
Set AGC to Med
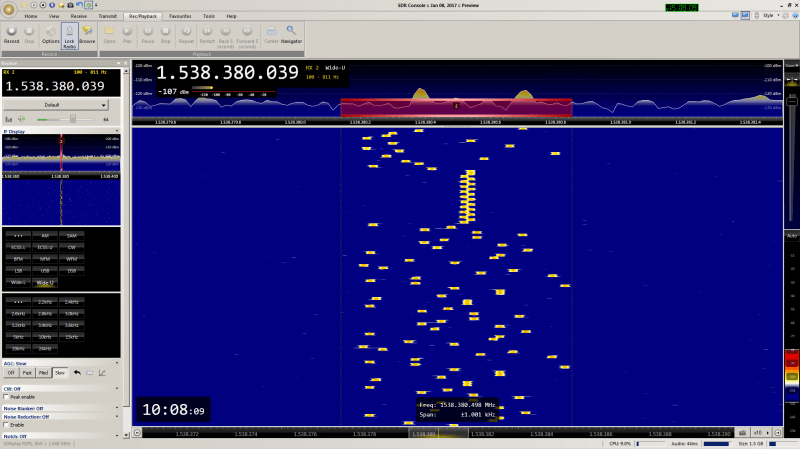[x=43, y=373]
